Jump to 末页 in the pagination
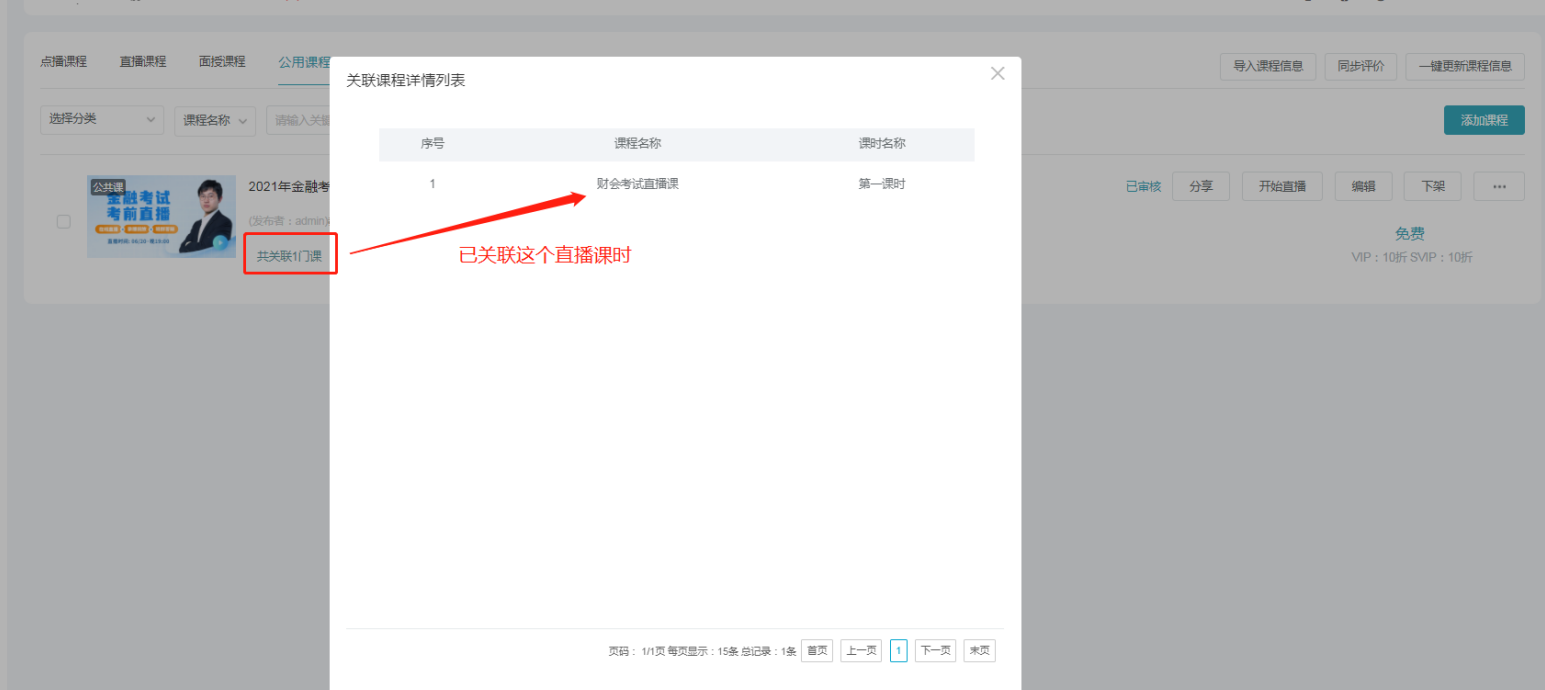This screenshot has height=690, width=1545. 979,651
